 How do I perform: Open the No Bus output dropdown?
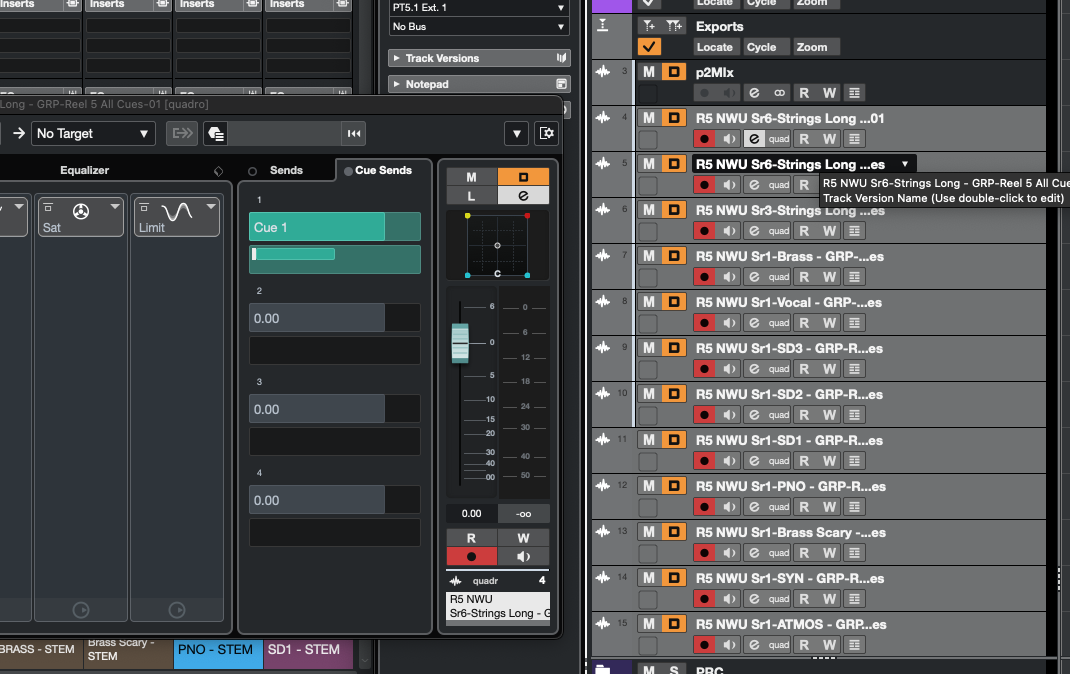tap(478, 27)
